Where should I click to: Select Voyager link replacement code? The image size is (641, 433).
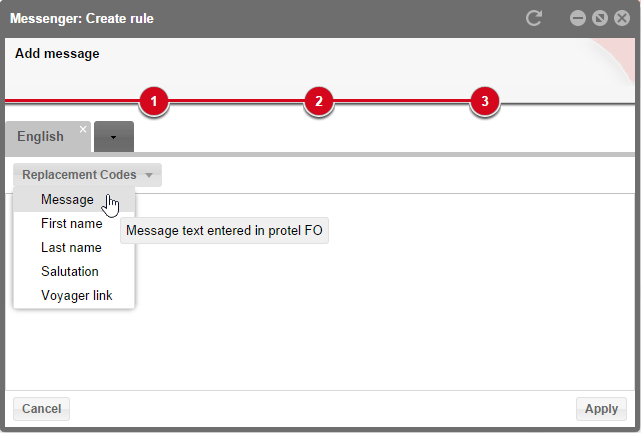coord(74,296)
